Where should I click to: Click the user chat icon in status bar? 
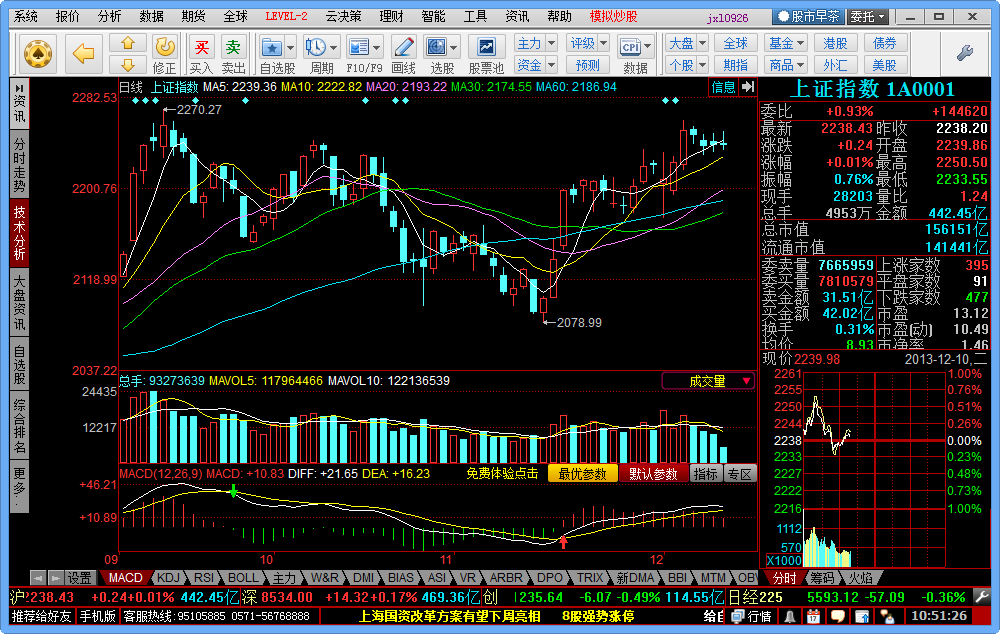tap(886, 617)
